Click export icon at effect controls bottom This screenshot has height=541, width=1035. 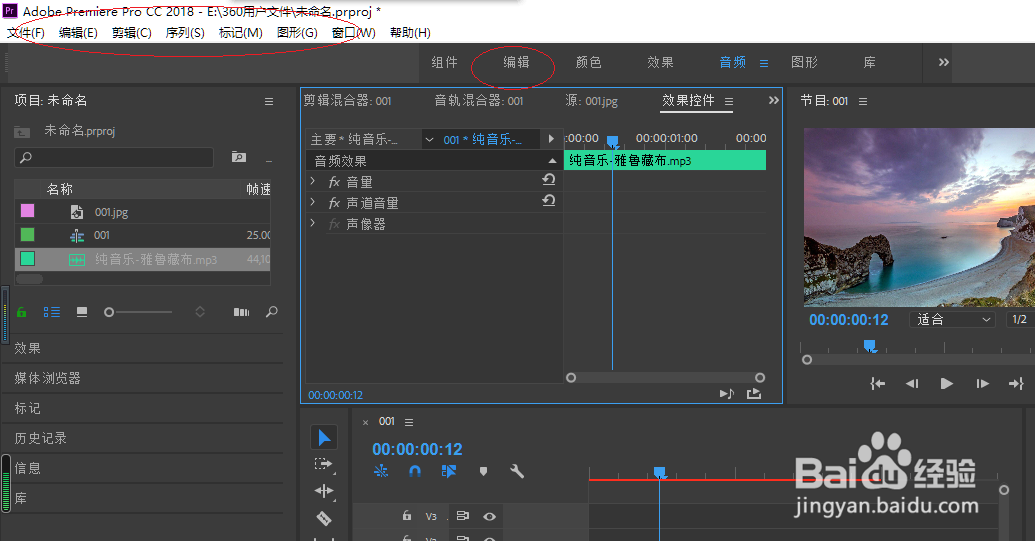(754, 394)
